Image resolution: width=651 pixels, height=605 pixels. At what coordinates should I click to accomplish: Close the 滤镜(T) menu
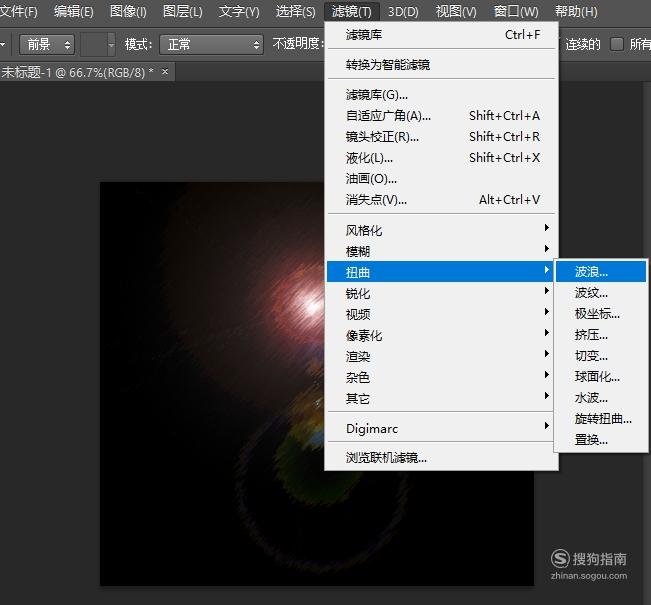pyautogui.click(x=351, y=11)
